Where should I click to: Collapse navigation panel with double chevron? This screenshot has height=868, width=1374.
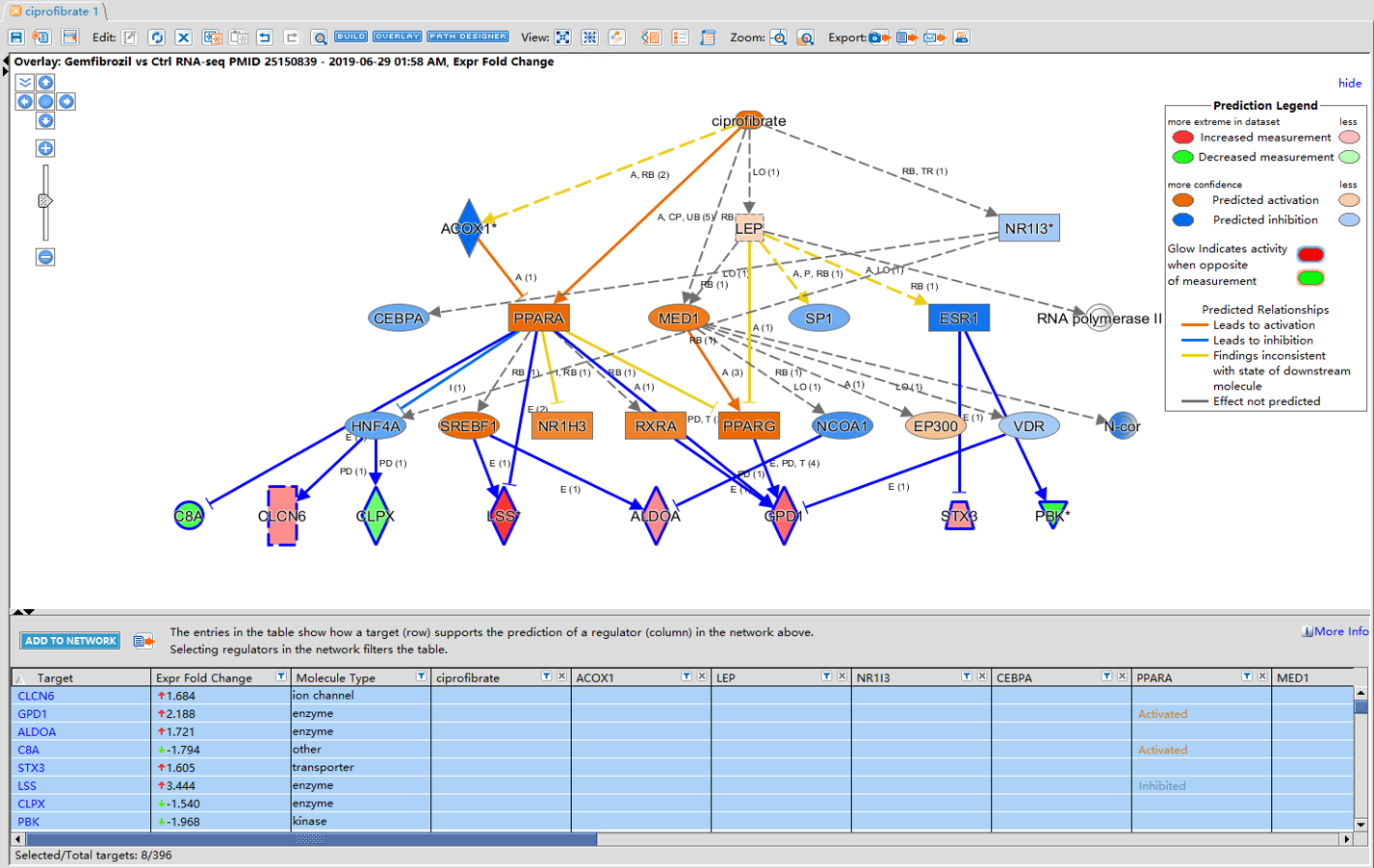pyautogui.click(x=25, y=83)
